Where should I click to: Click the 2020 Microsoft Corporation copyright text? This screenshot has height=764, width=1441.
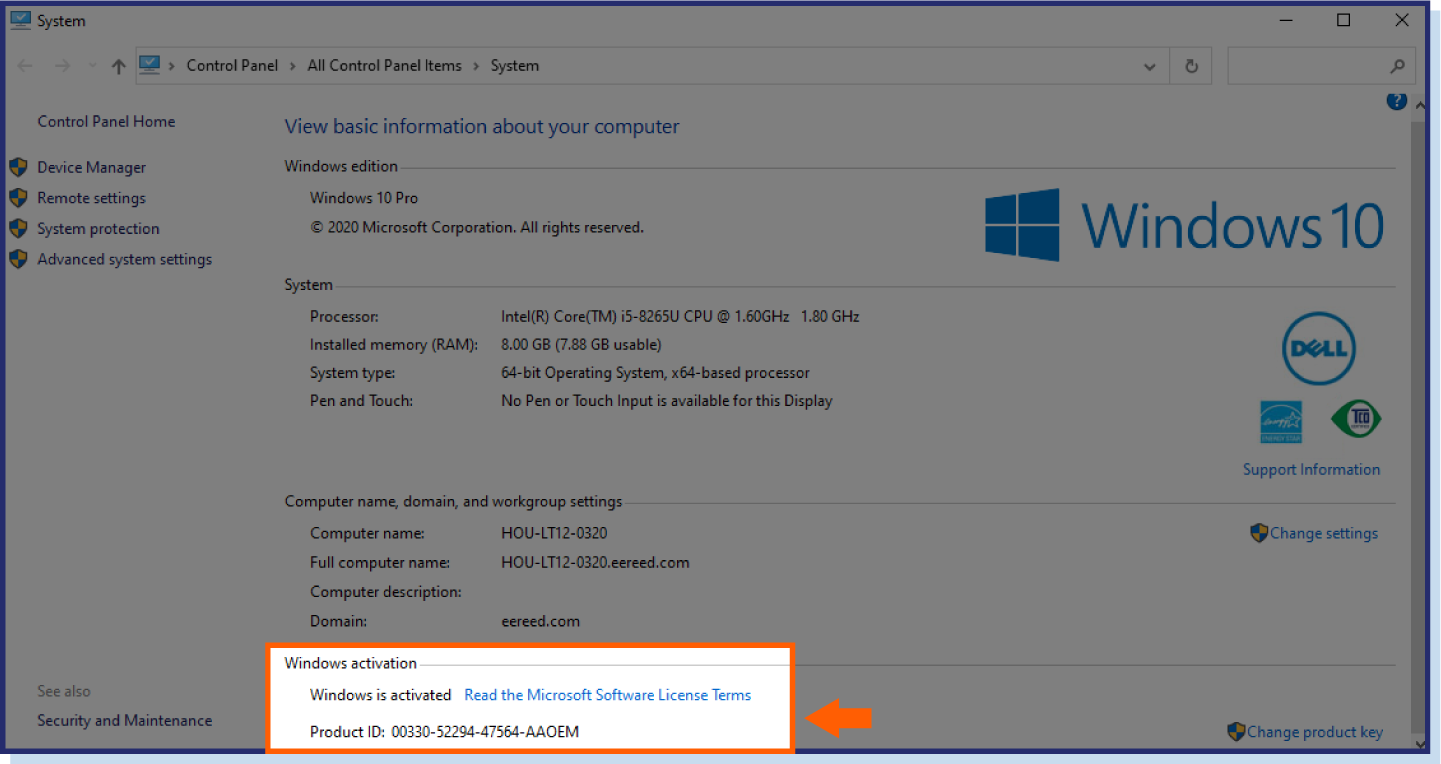(476, 227)
